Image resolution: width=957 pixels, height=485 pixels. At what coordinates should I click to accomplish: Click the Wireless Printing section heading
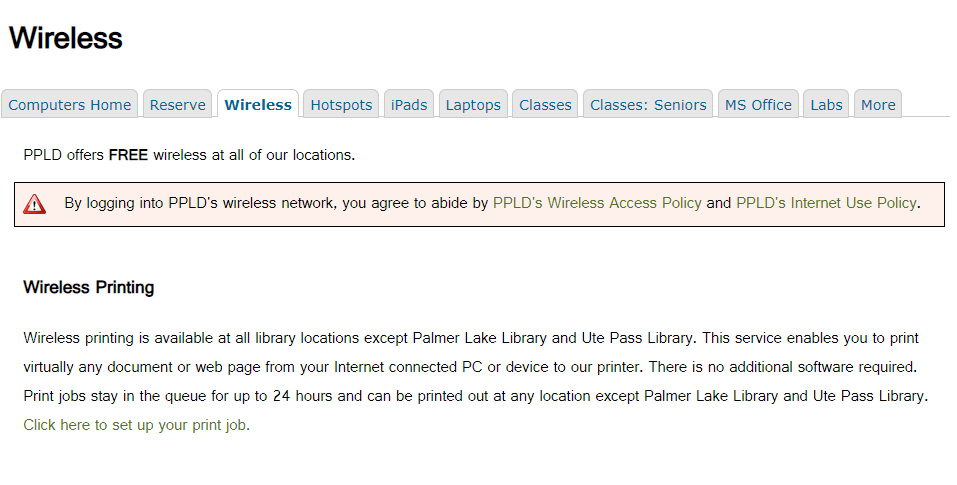pos(88,288)
